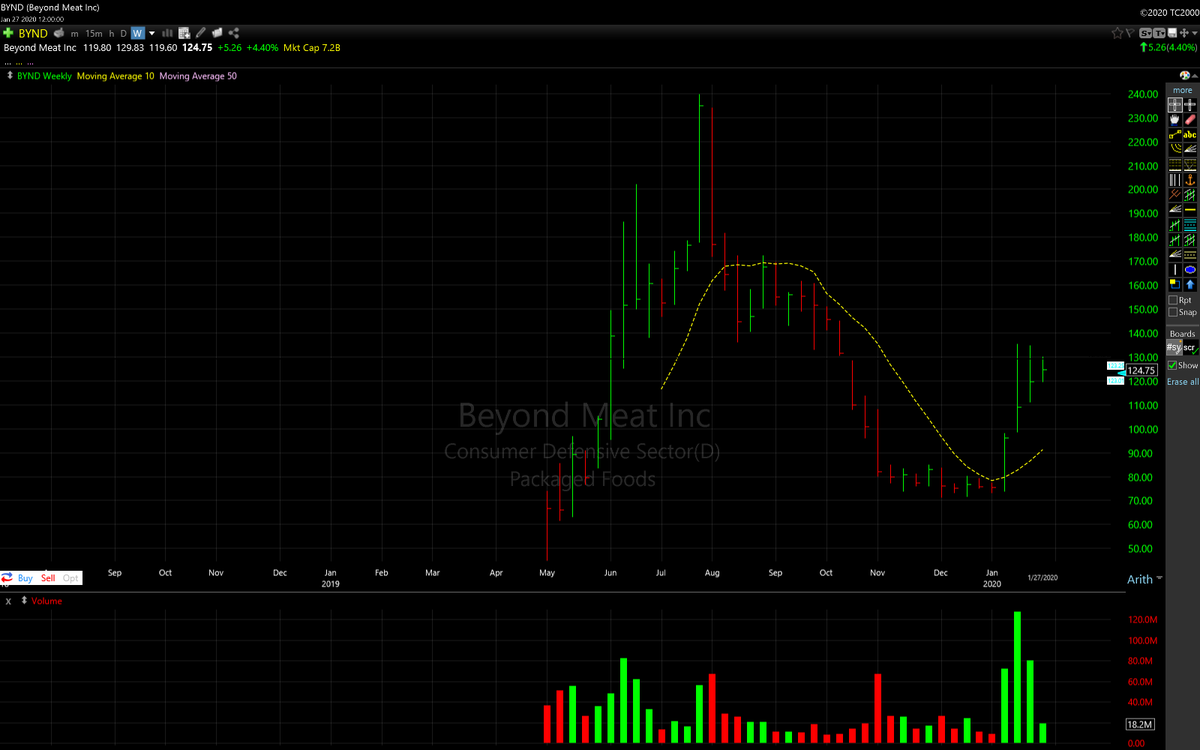This screenshot has height=750, width=1200.
Task: Edit the 'Moving Average 10' indicator label
Action: (115, 76)
